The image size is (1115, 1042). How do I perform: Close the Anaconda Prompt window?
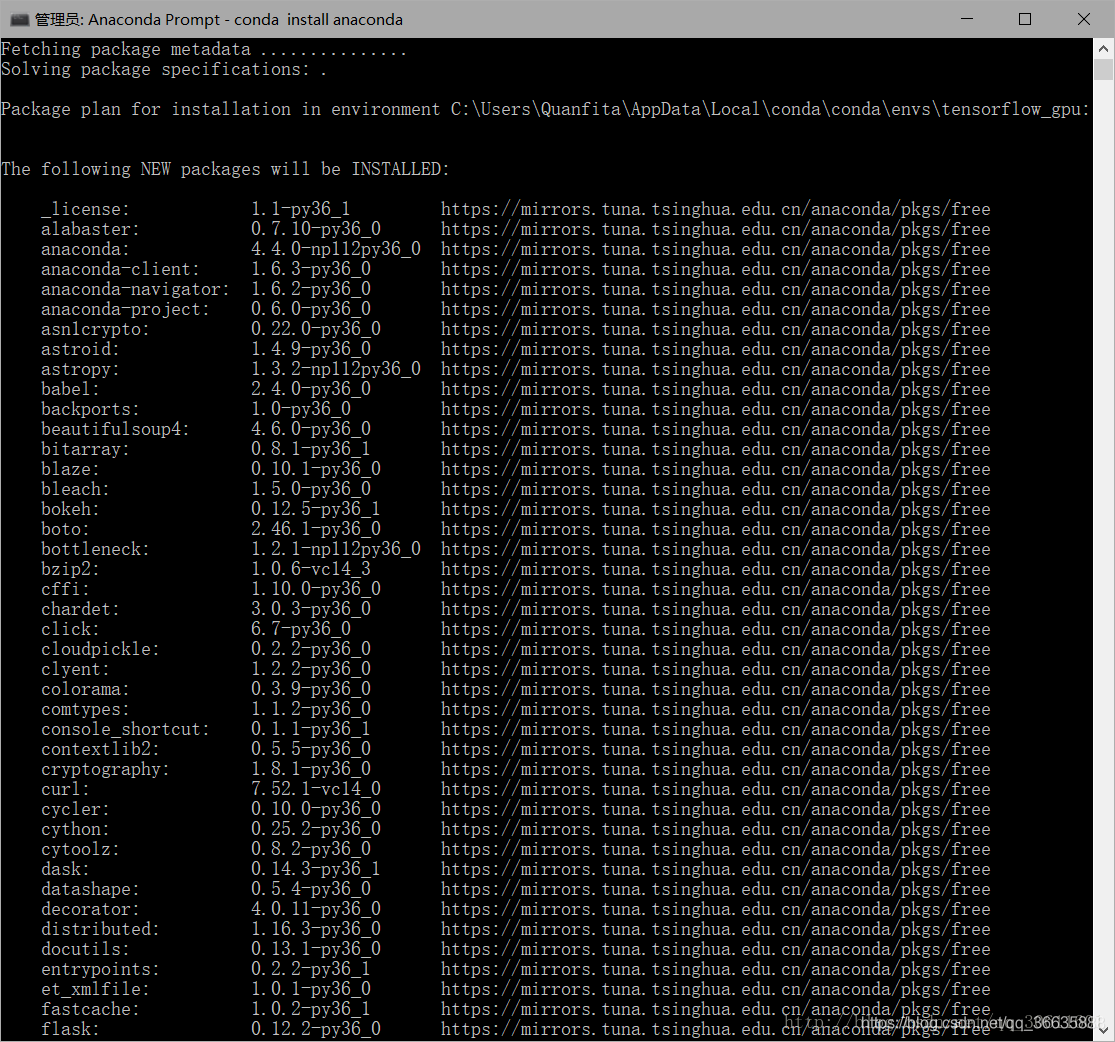tap(1084, 19)
